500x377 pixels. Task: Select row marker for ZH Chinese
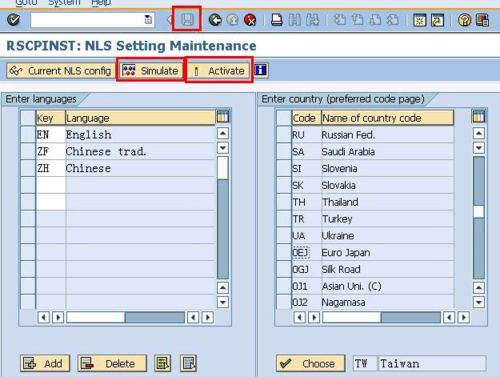tap(28, 168)
